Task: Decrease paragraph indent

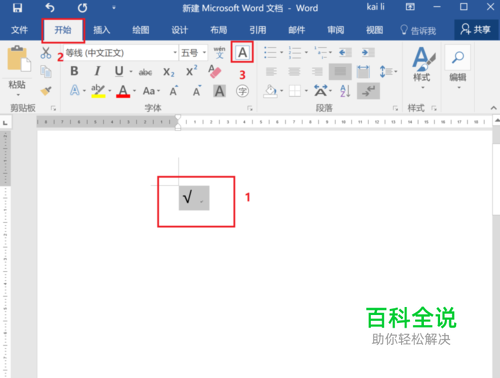Action: 345,52
